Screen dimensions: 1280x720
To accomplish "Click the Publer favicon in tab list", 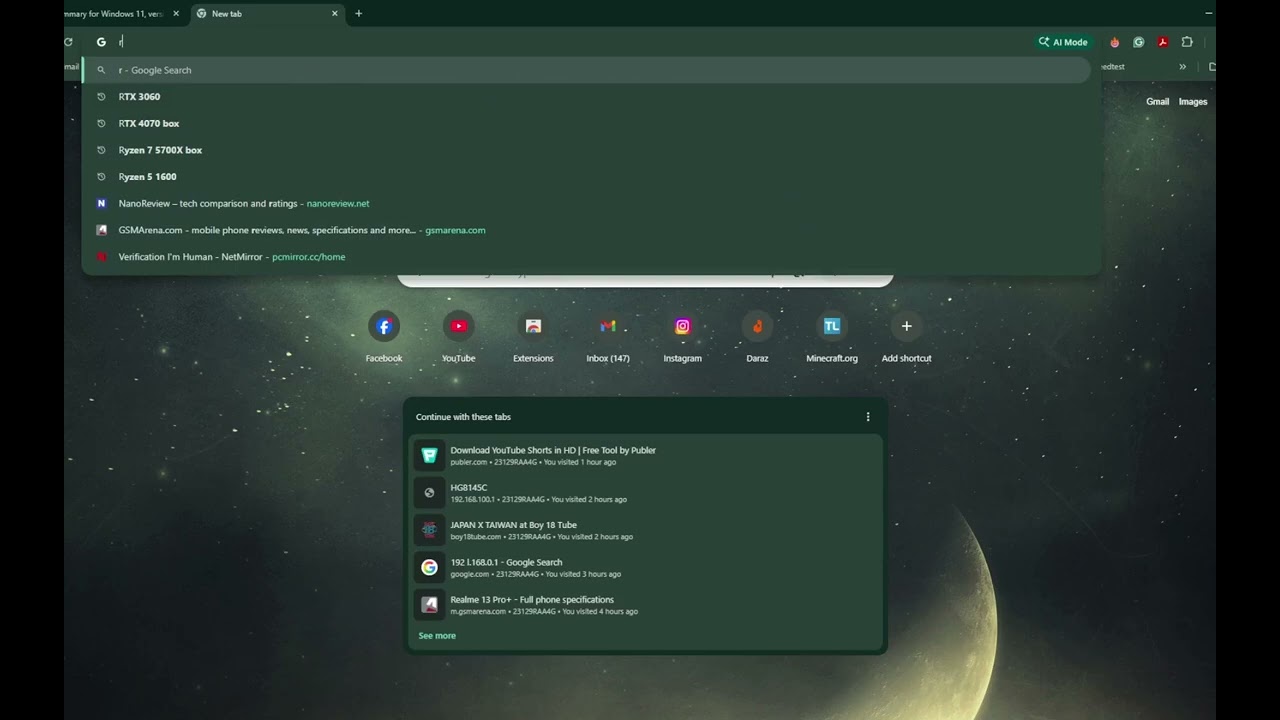I will click(x=429, y=456).
